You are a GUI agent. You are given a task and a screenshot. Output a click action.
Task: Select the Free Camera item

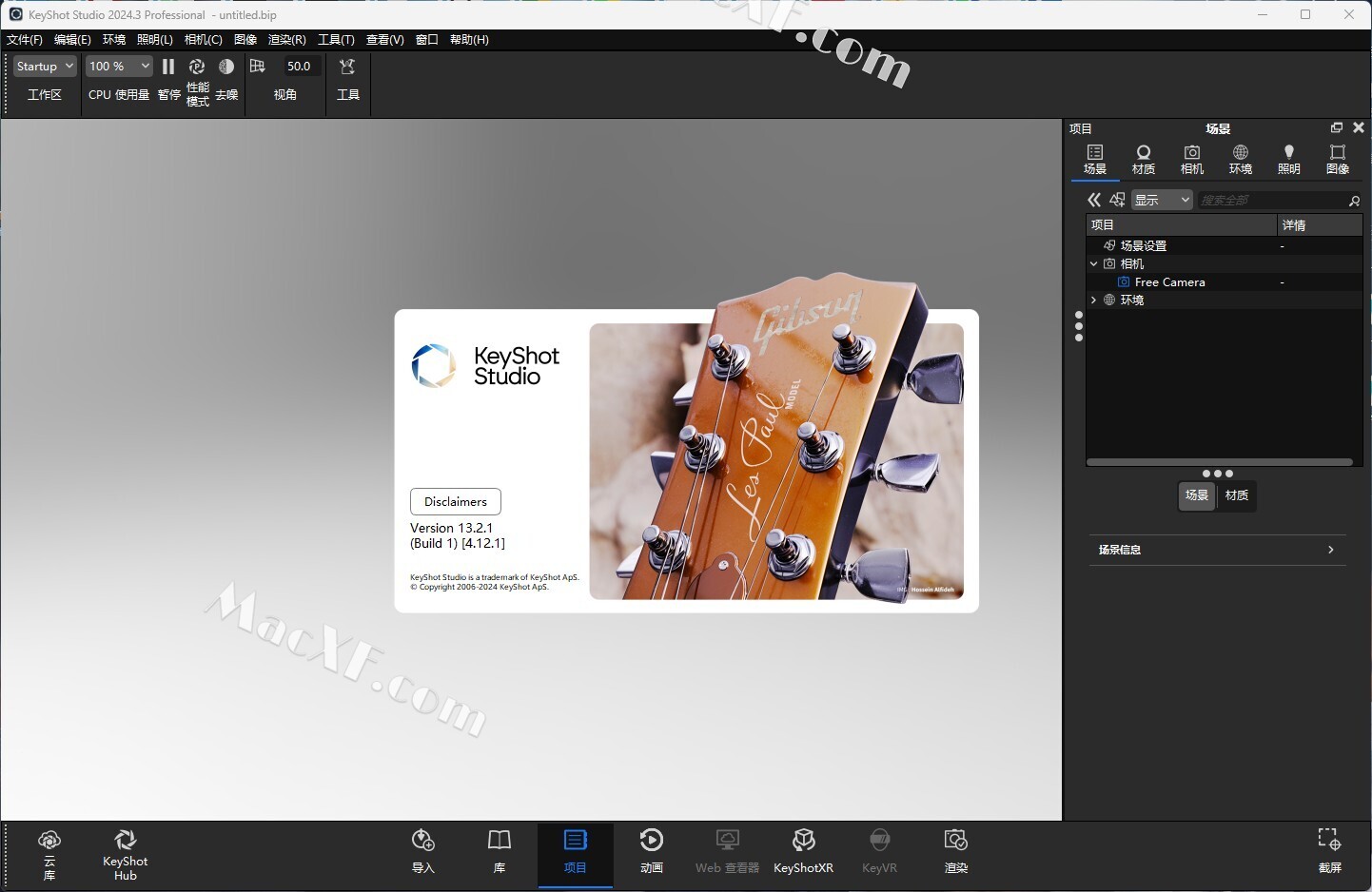[1170, 282]
